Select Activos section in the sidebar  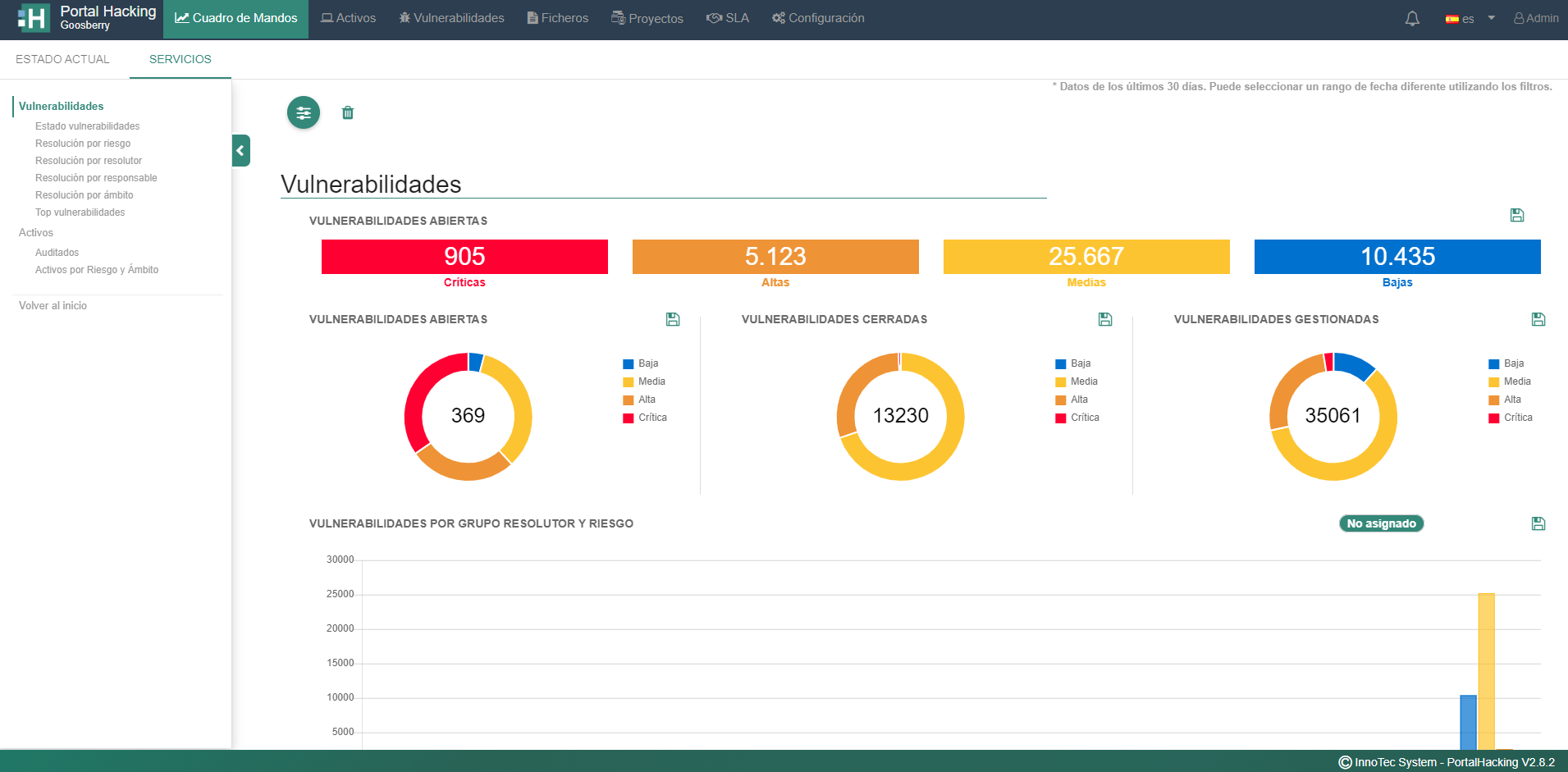(x=36, y=233)
